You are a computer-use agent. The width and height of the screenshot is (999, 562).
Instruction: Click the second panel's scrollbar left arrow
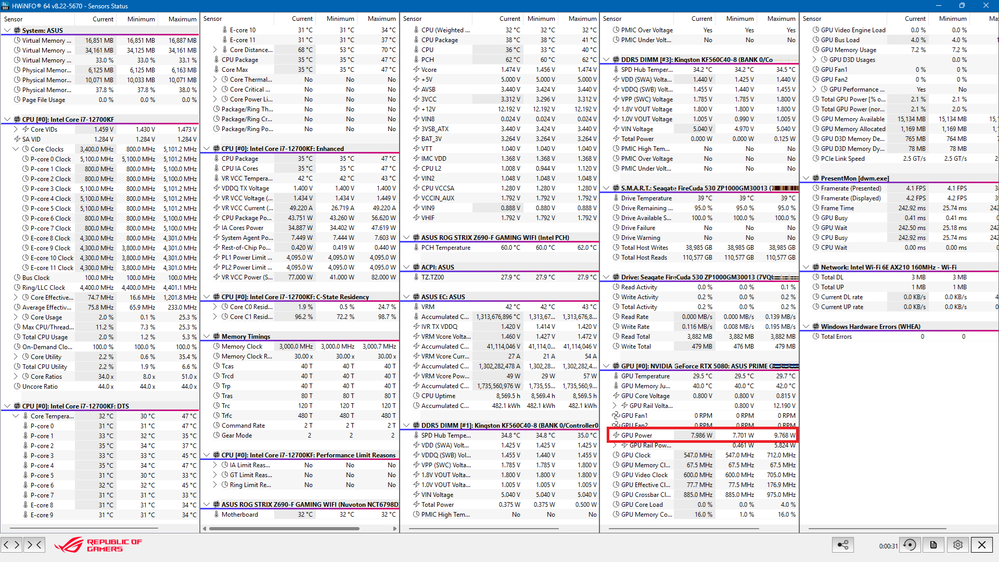205,528
